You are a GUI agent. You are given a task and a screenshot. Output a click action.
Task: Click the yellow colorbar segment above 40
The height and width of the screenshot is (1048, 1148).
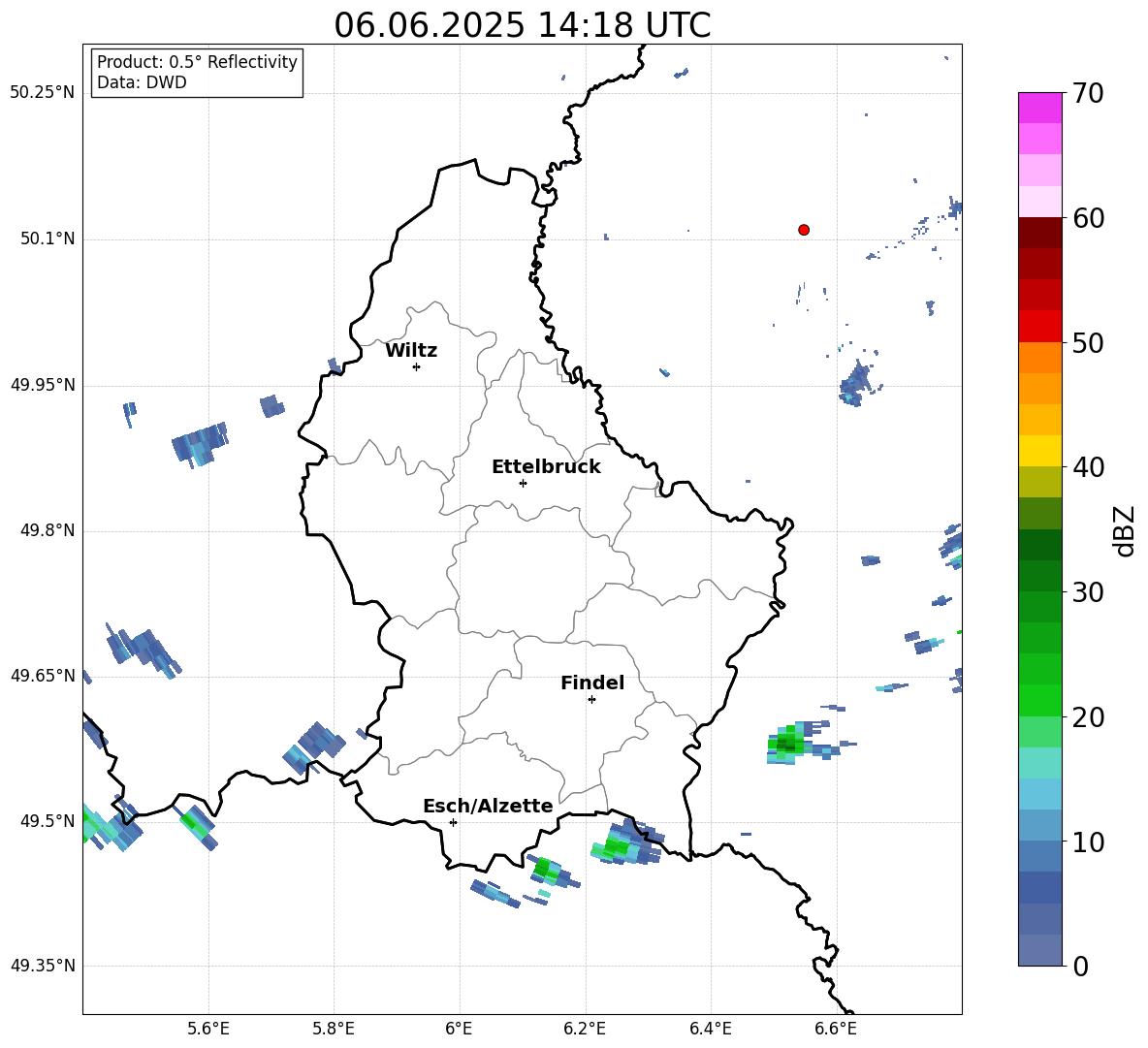pyautogui.click(x=1039, y=451)
